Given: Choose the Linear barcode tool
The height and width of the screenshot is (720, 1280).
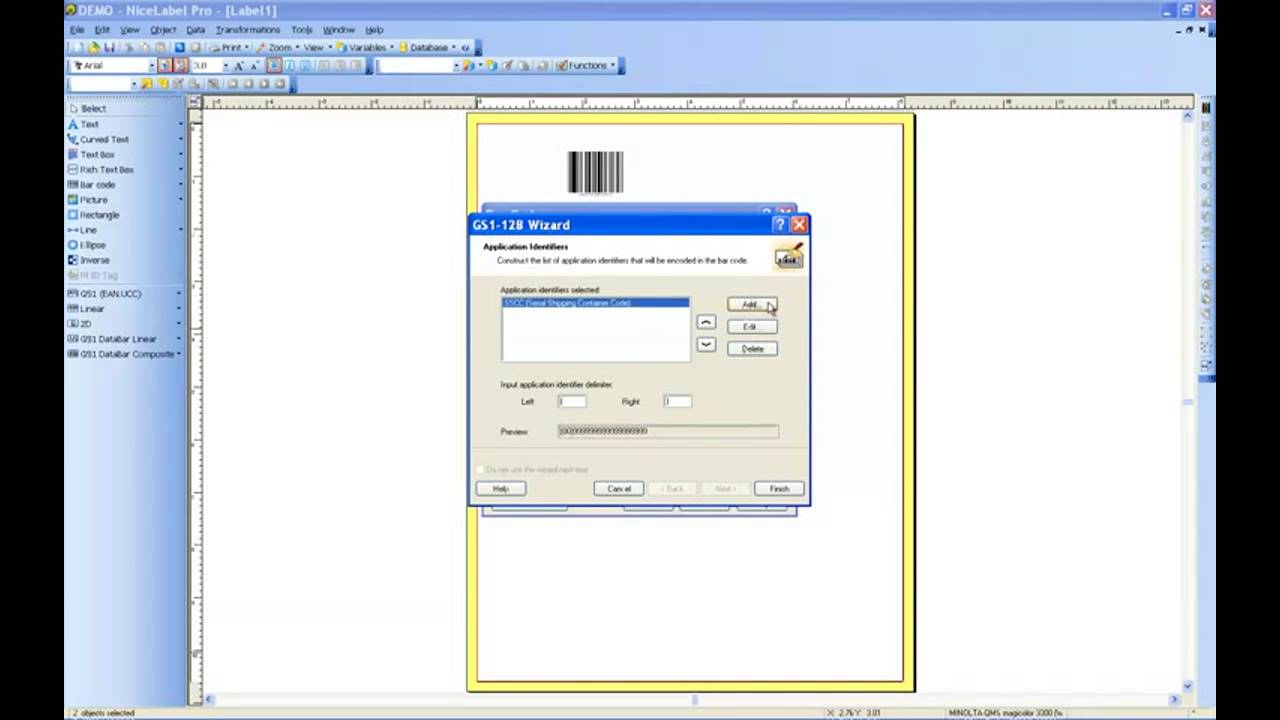Looking at the screenshot, I should coord(86,308).
